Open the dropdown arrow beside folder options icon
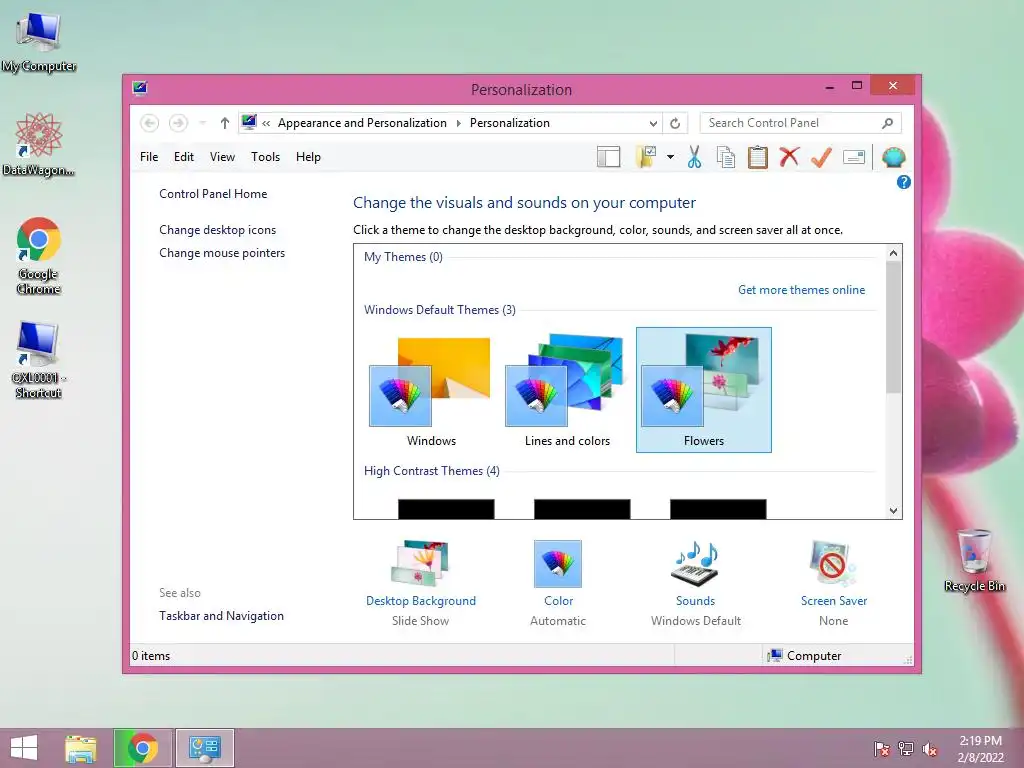1024x768 pixels. coord(670,157)
